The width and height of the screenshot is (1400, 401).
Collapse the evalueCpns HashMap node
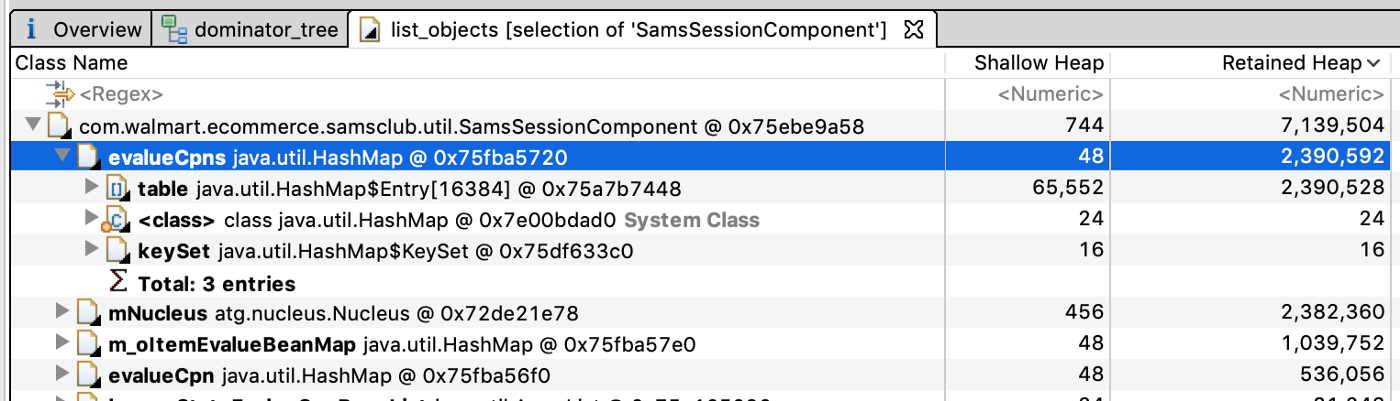tap(62, 157)
